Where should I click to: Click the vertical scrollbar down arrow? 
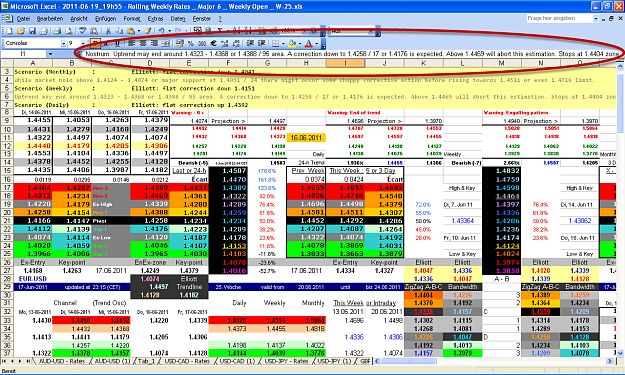click(x=620, y=353)
